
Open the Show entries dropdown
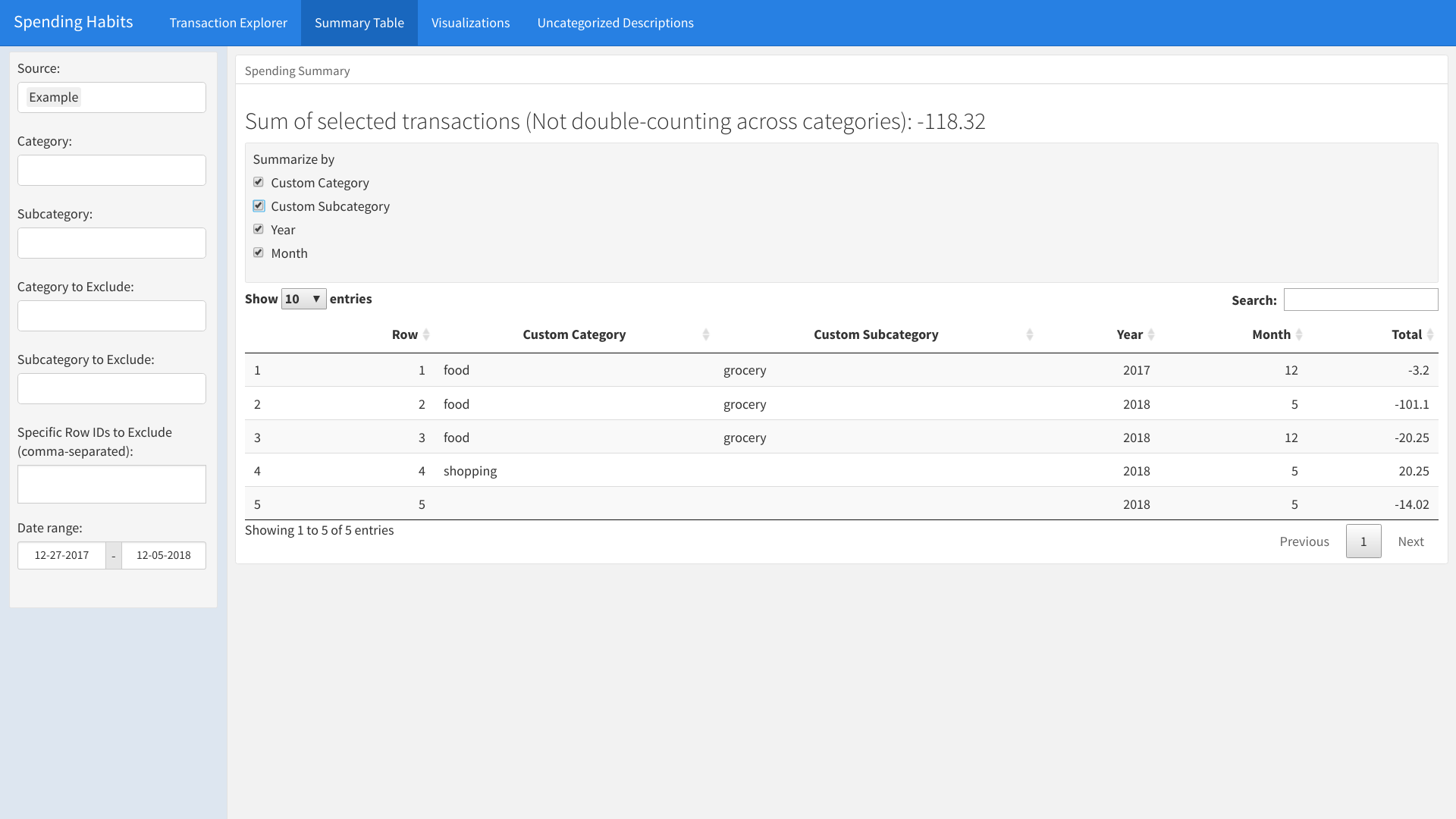tap(303, 299)
